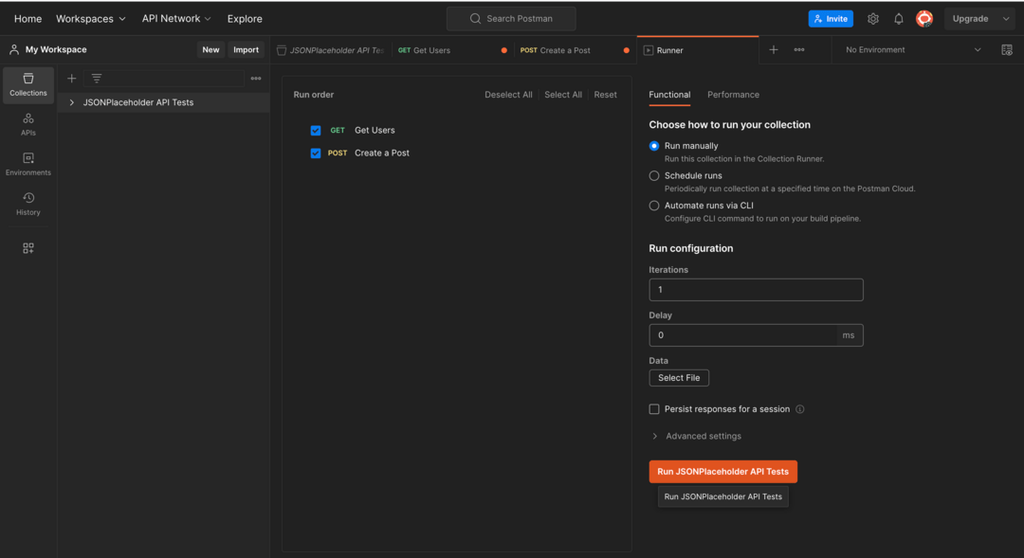This screenshot has width=1024, height=558.
Task: Open the History sidebar panel
Action: coord(28,204)
